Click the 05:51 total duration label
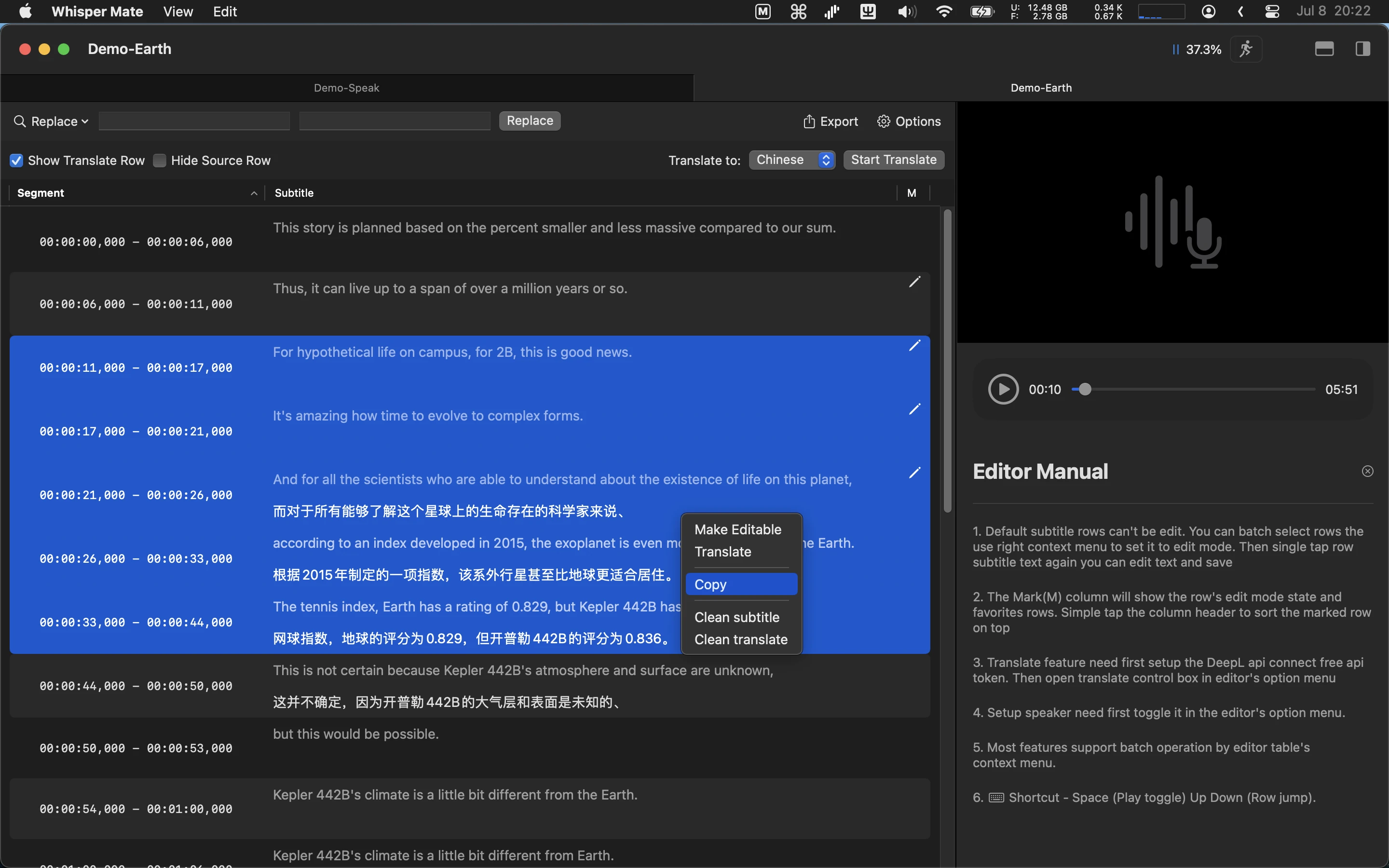 [x=1341, y=389]
